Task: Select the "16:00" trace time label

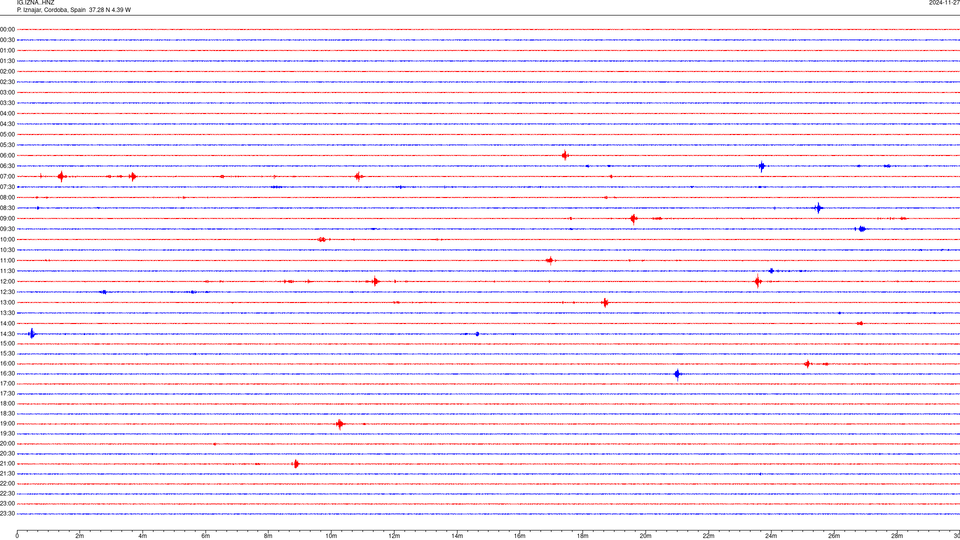Action: coord(7,364)
